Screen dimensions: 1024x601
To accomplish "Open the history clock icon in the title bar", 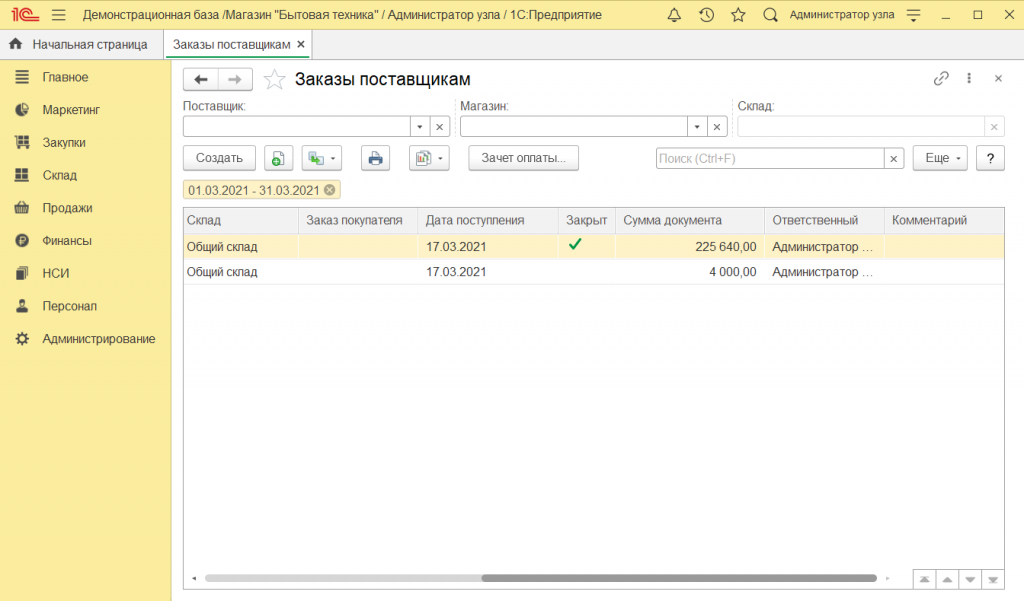I will tap(706, 15).
